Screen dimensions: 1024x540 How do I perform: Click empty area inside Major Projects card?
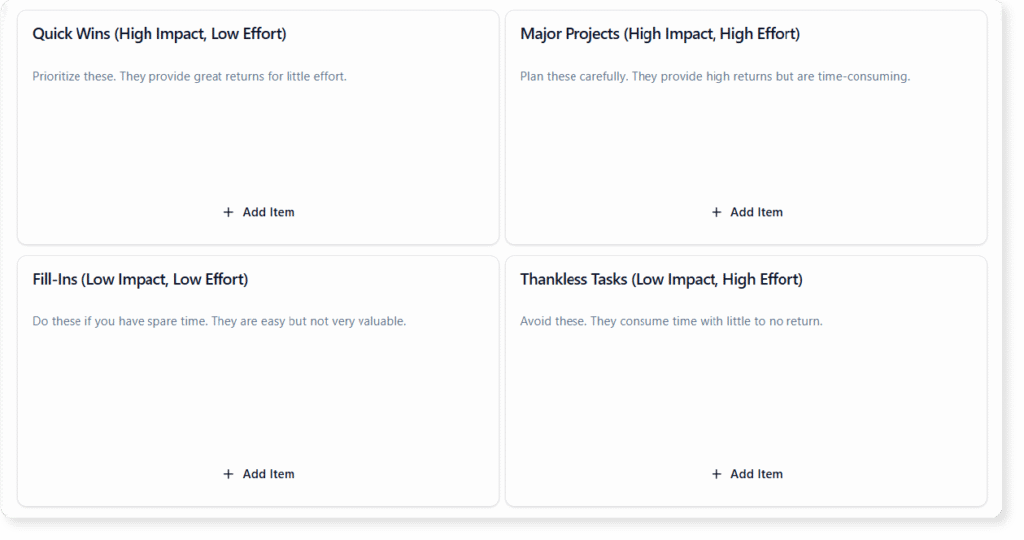coord(746,140)
